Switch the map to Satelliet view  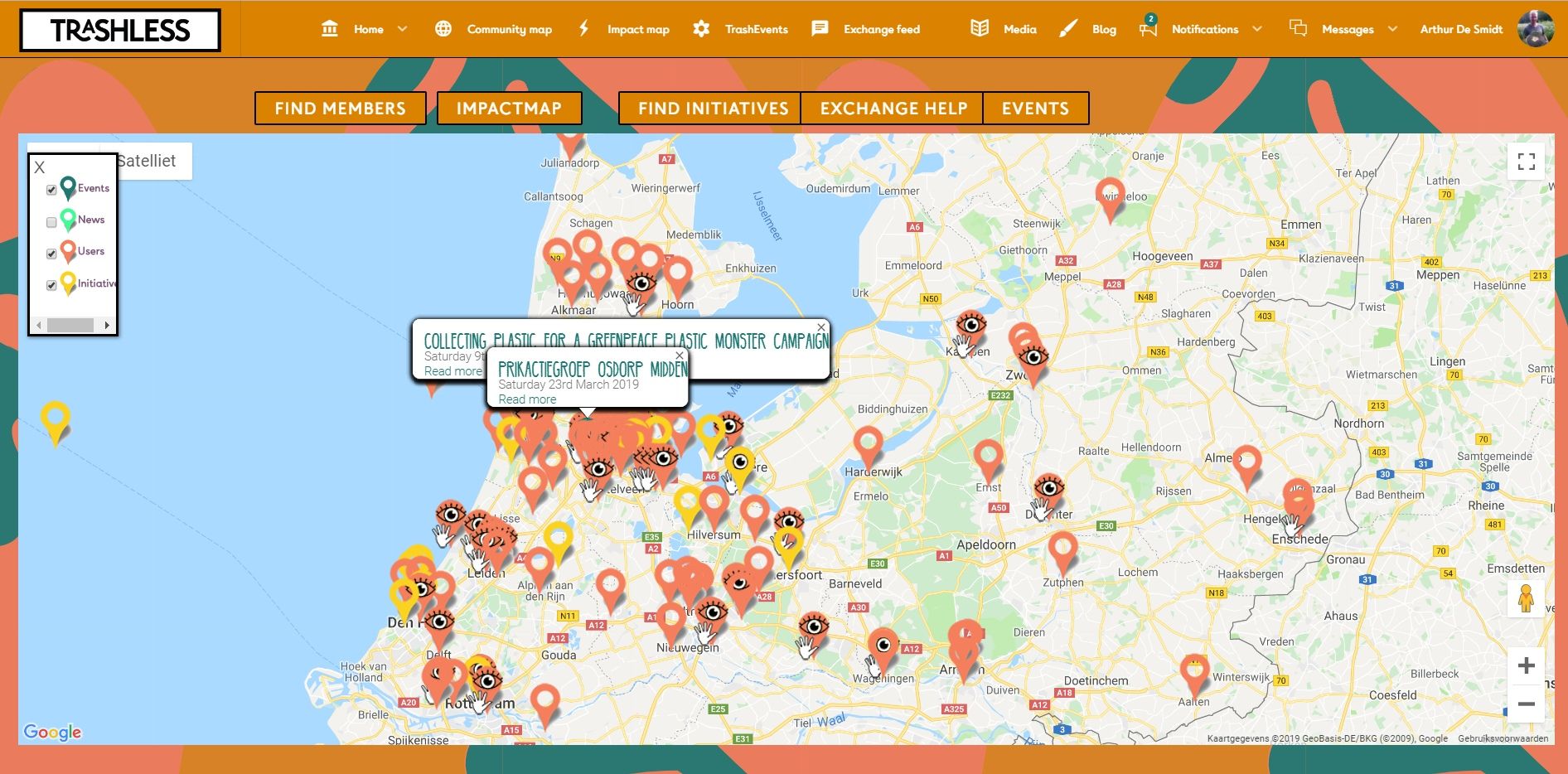[x=147, y=161]
